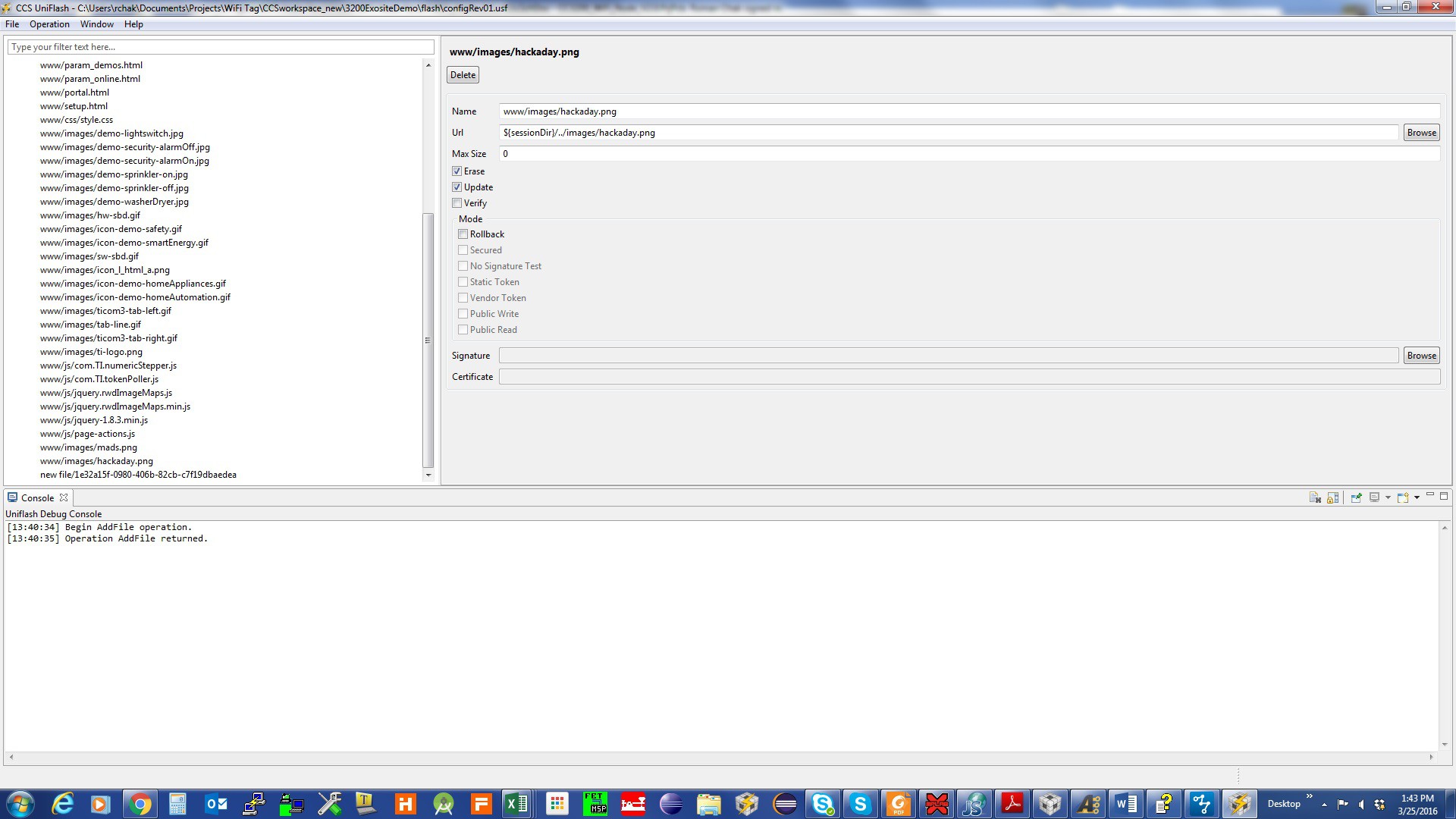Maximize the Console panel via its view icon
1456x819 pixels.
1444,496
